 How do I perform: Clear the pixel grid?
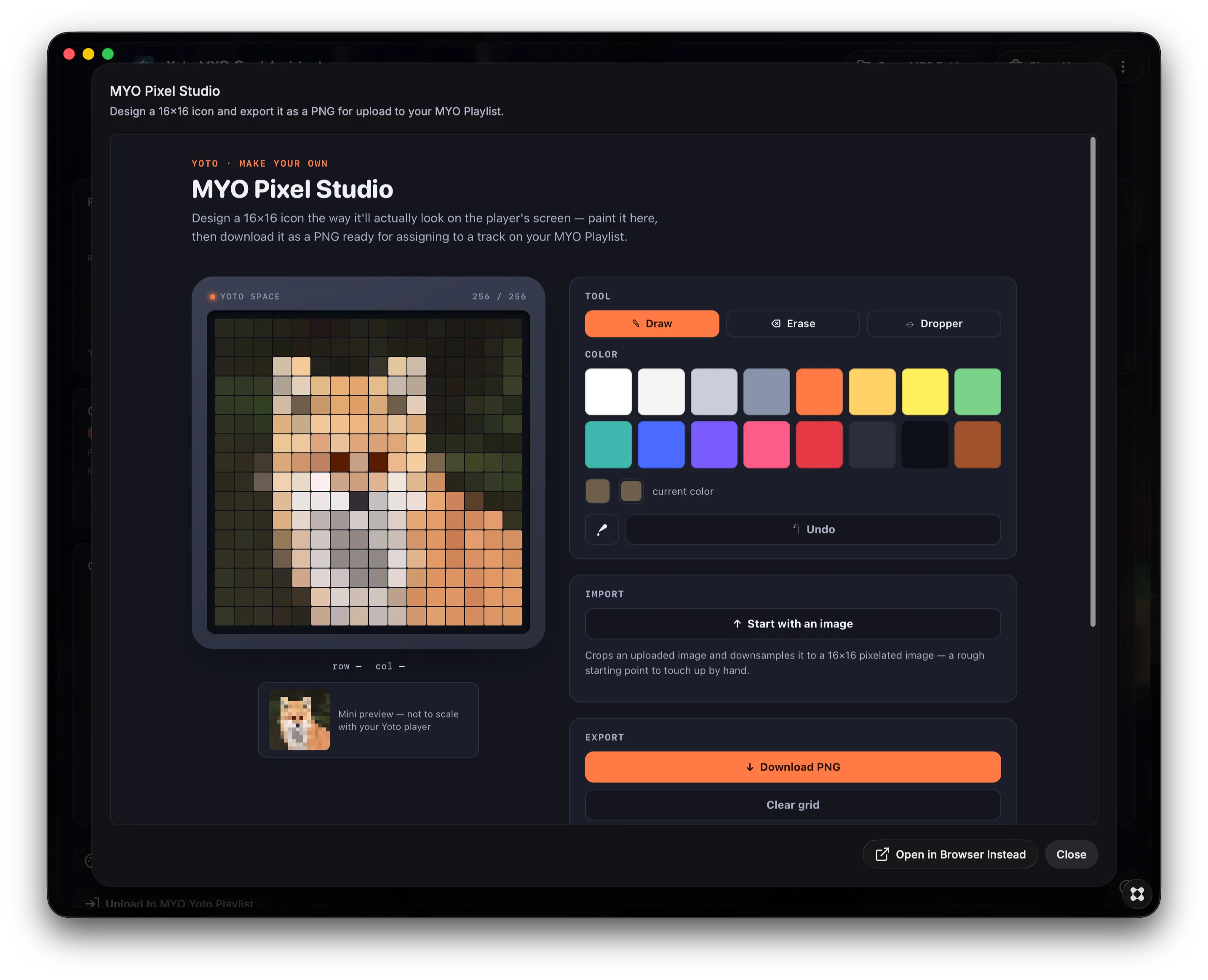point(793,804)
